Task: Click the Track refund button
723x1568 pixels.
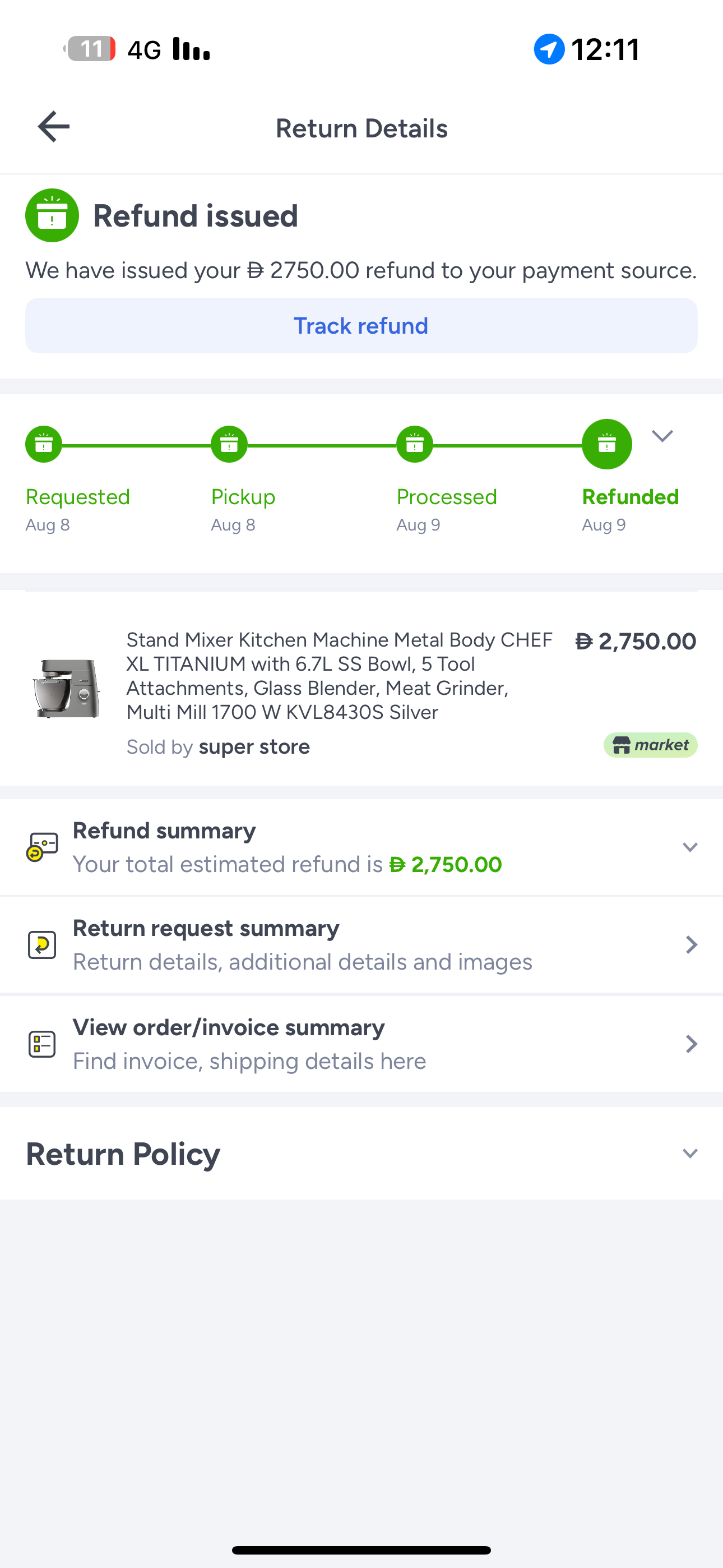Action: [361, 326]
